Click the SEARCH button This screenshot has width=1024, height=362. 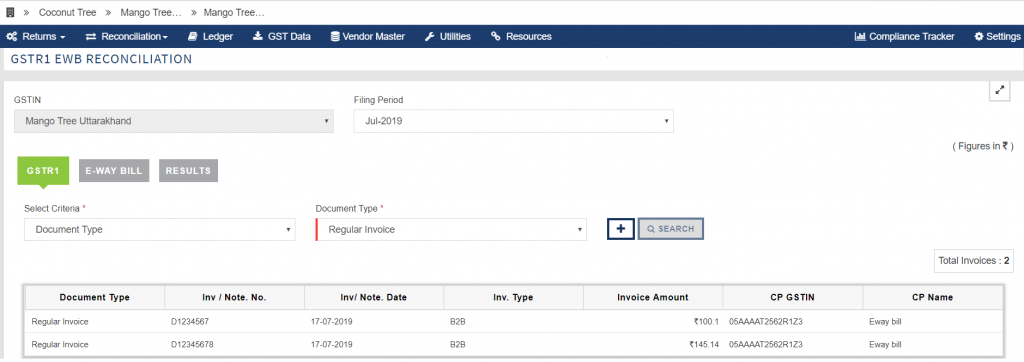pyautogui.click(x=671, y=229)
